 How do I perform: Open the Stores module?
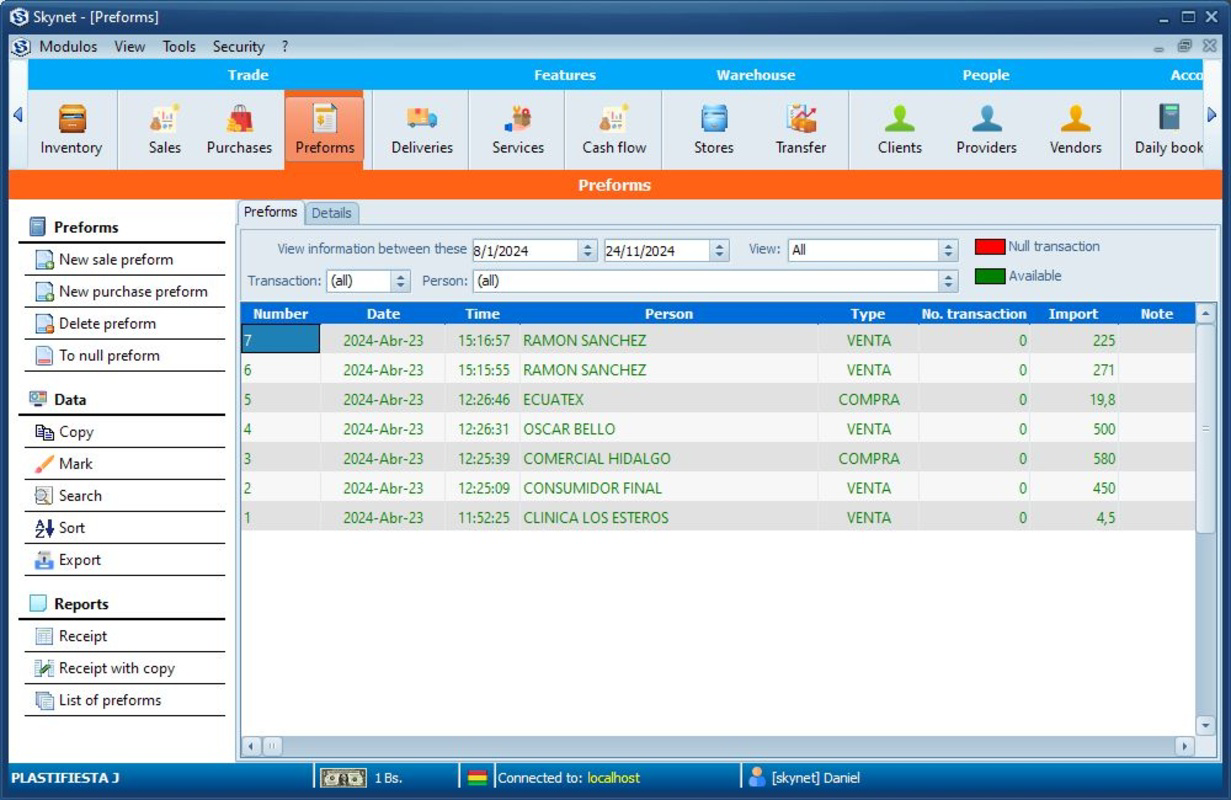pyautogui.click(x=714, y=130)
